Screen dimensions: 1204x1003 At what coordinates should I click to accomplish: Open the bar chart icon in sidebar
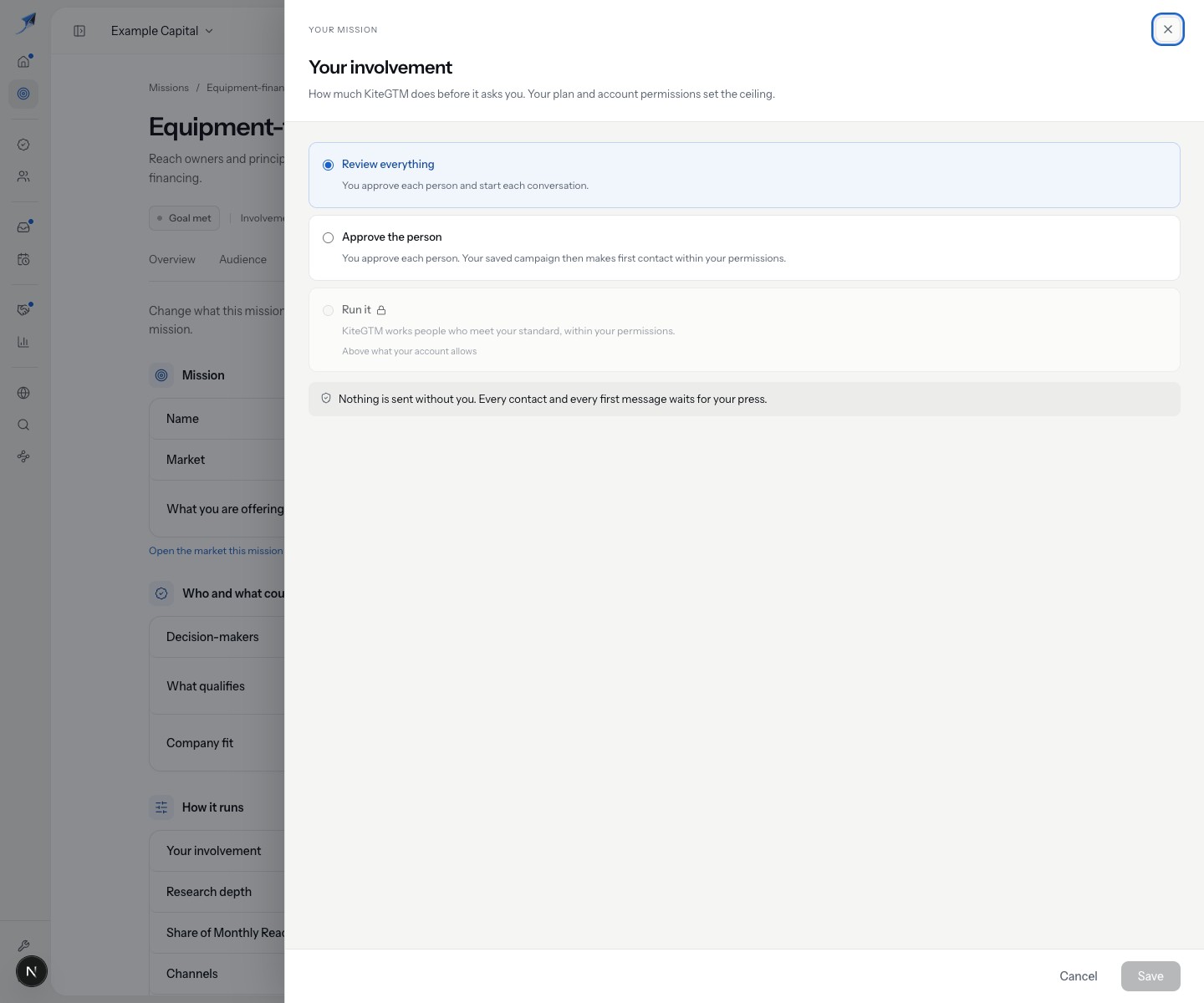[23, 342]
